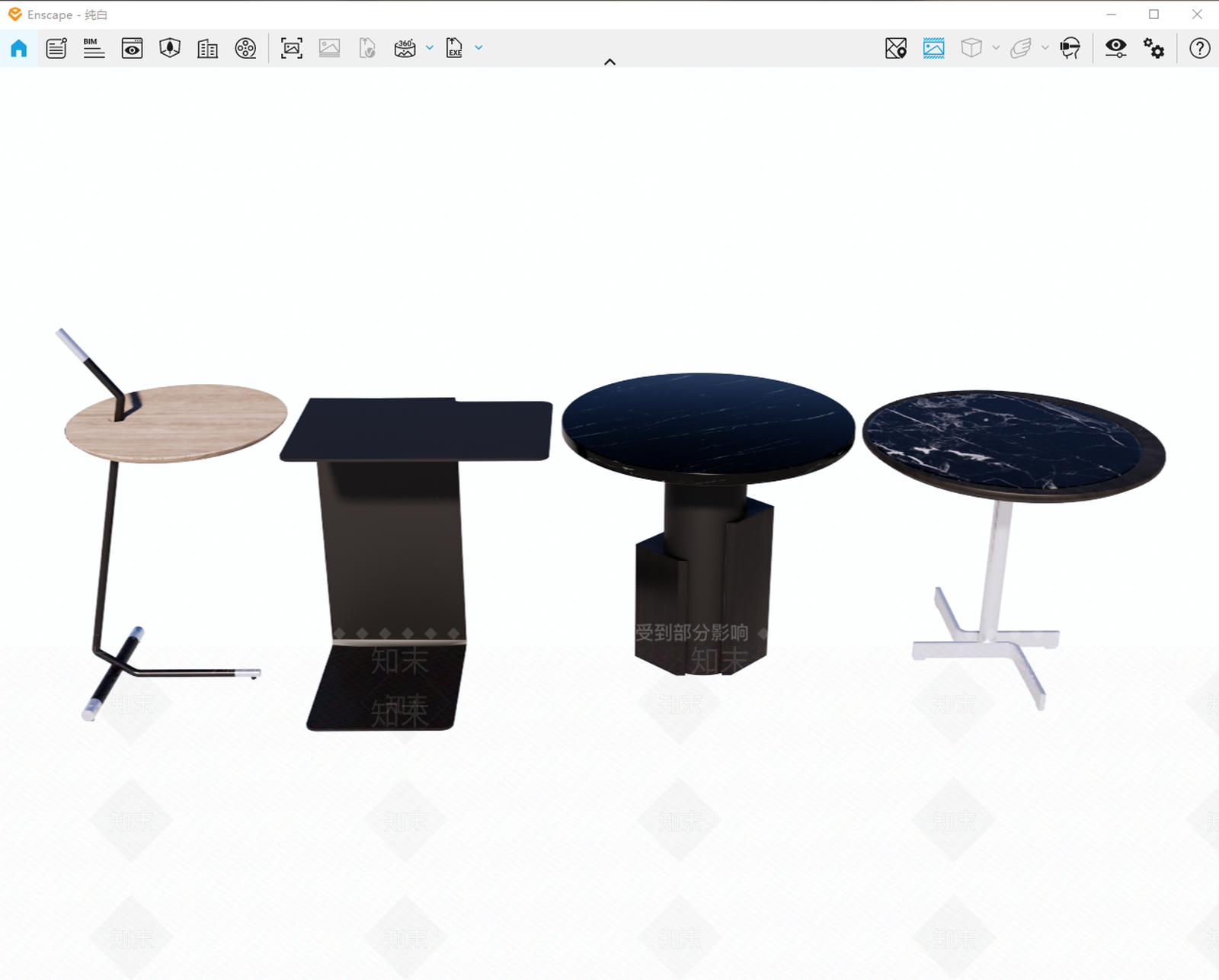Image resolution: width=1219 pixels, height=980 pixels.
Task: Expand the cube view dropdown arrow
Action: (996, 47)
